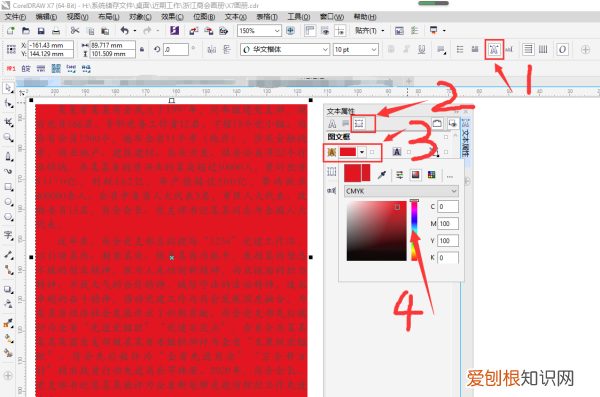Click the eyedropper color picker icon
The height and width of the screenshot is (397, 600).
point(382,175)
